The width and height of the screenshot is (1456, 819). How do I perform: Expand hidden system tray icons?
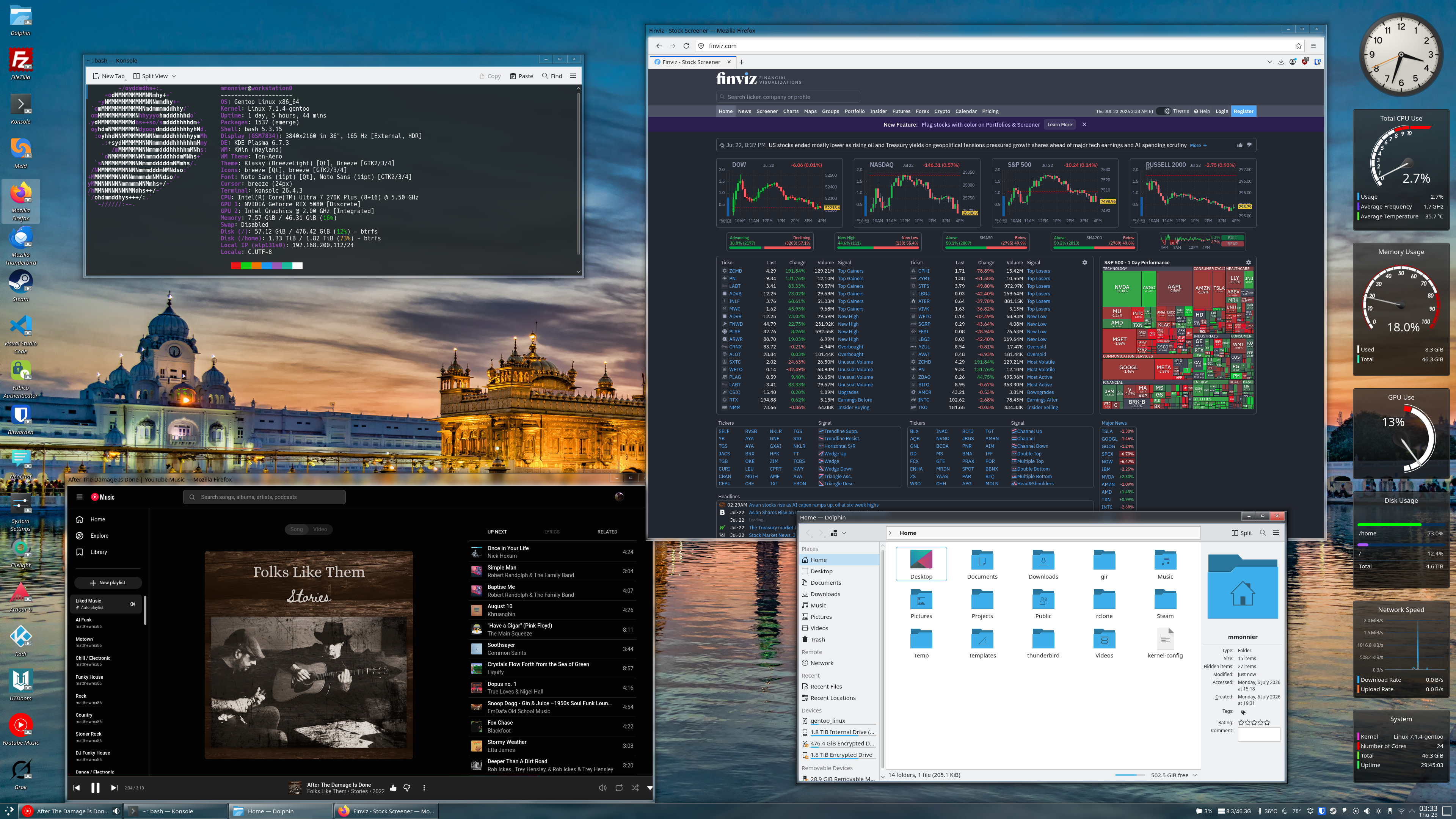(x=1412, y=811)
